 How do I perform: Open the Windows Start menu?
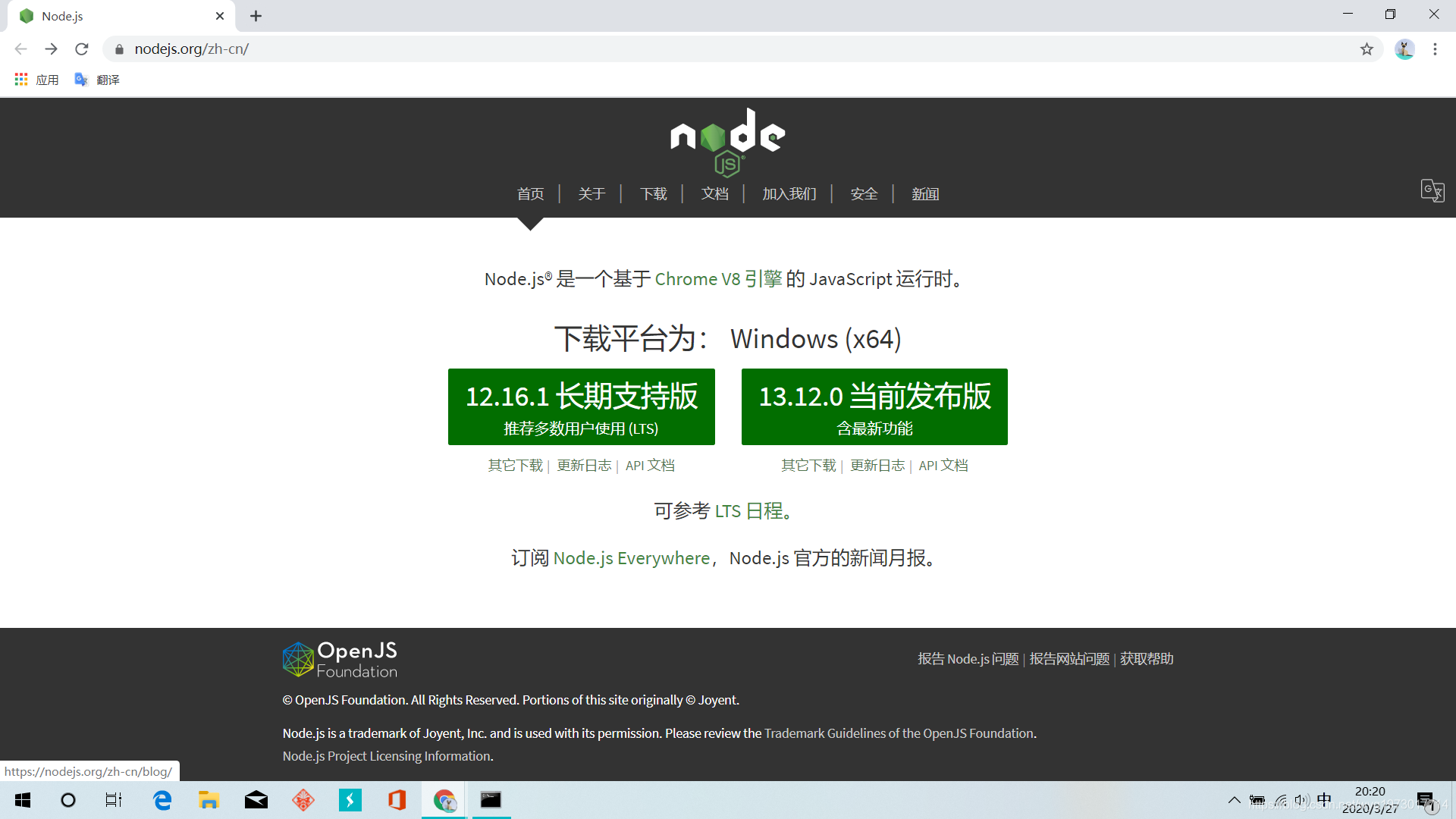click(x=23, y=800)
